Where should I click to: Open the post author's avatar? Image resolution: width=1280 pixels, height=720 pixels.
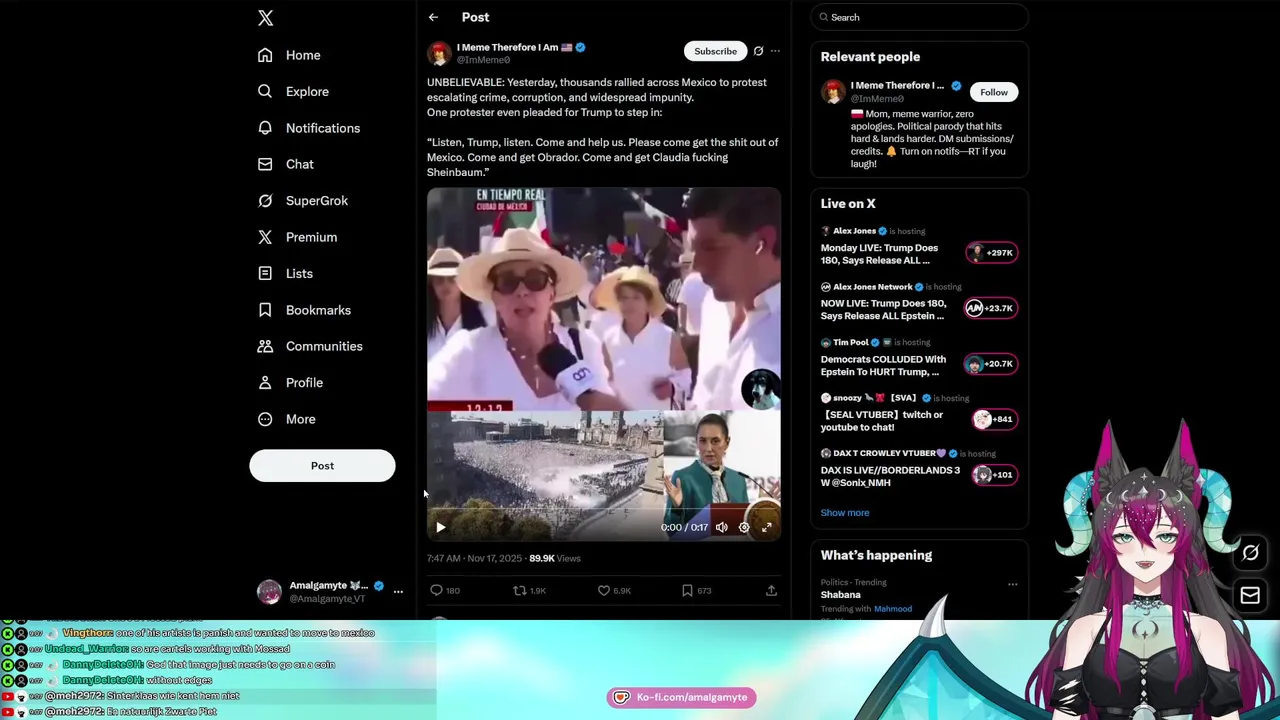[439, 53]
